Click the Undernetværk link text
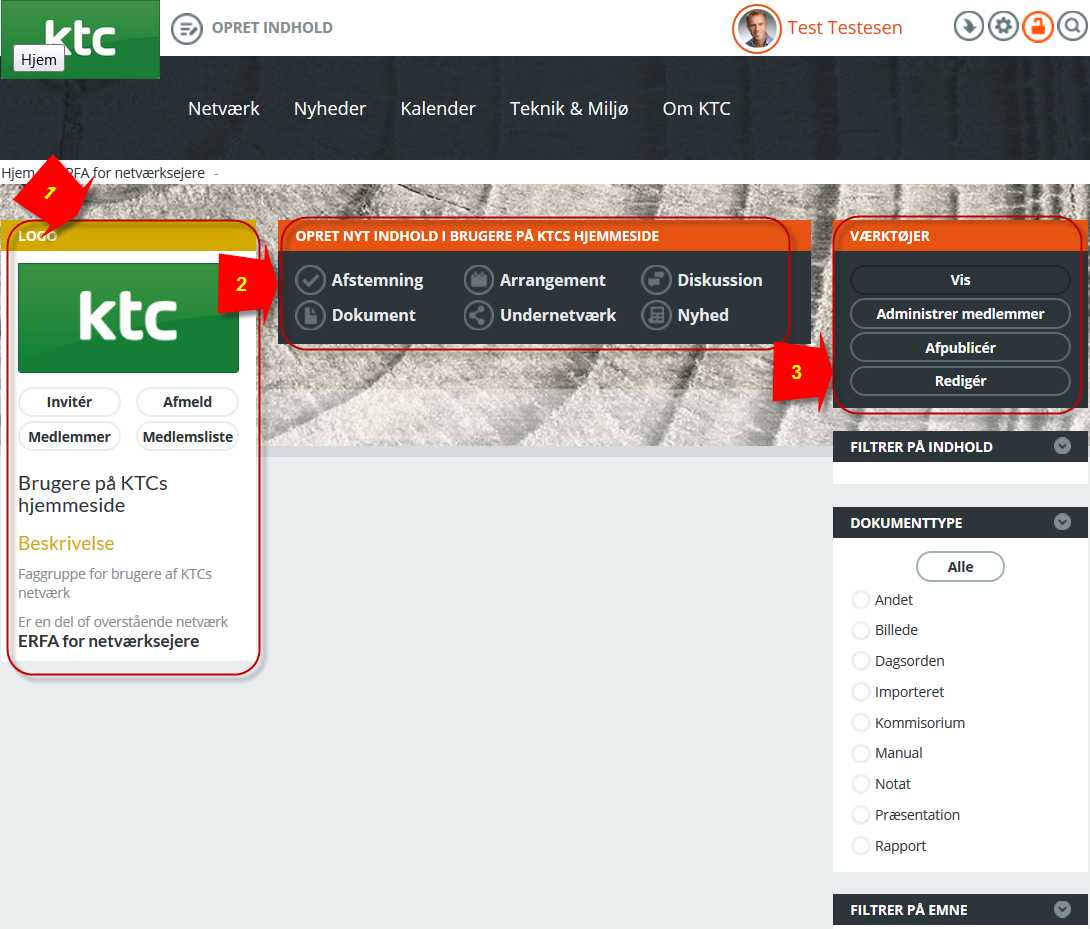This screenshot has width=1090, height=929. coord(558,315)
